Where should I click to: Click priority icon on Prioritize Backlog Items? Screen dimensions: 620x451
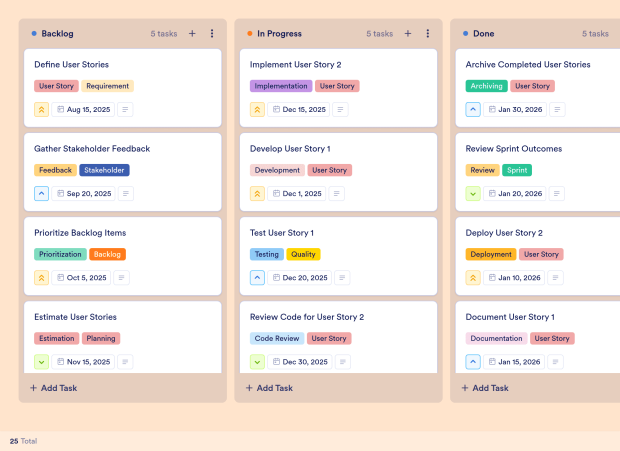click(x=42, y=278)
